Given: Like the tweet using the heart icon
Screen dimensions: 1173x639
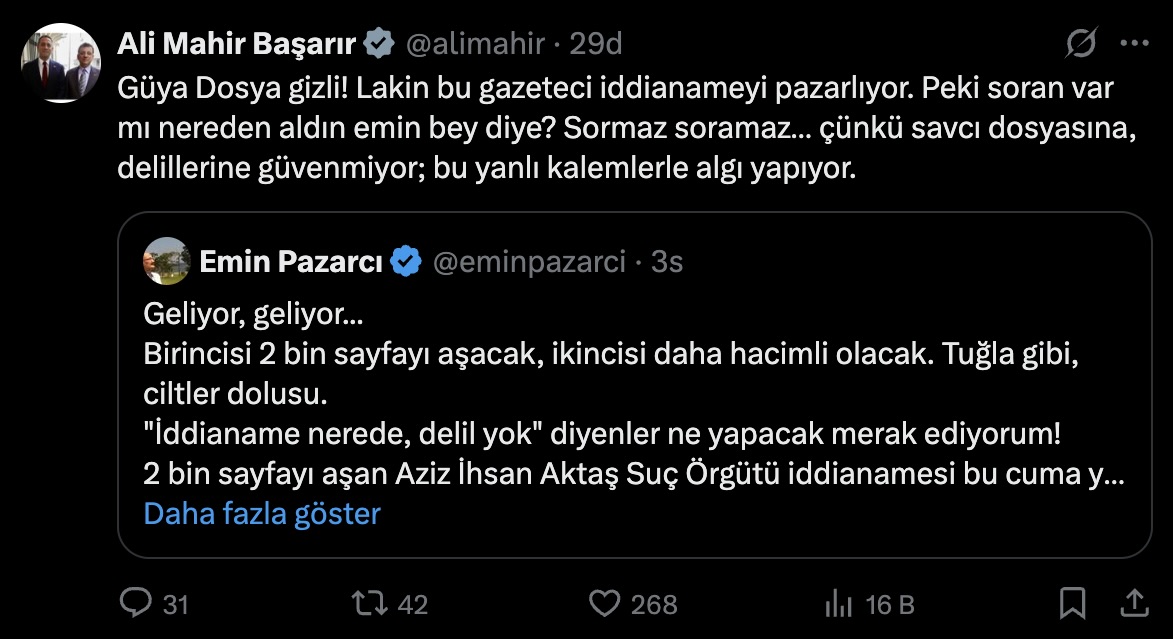Looking at the screenshot, I should [x=603, y=603].
